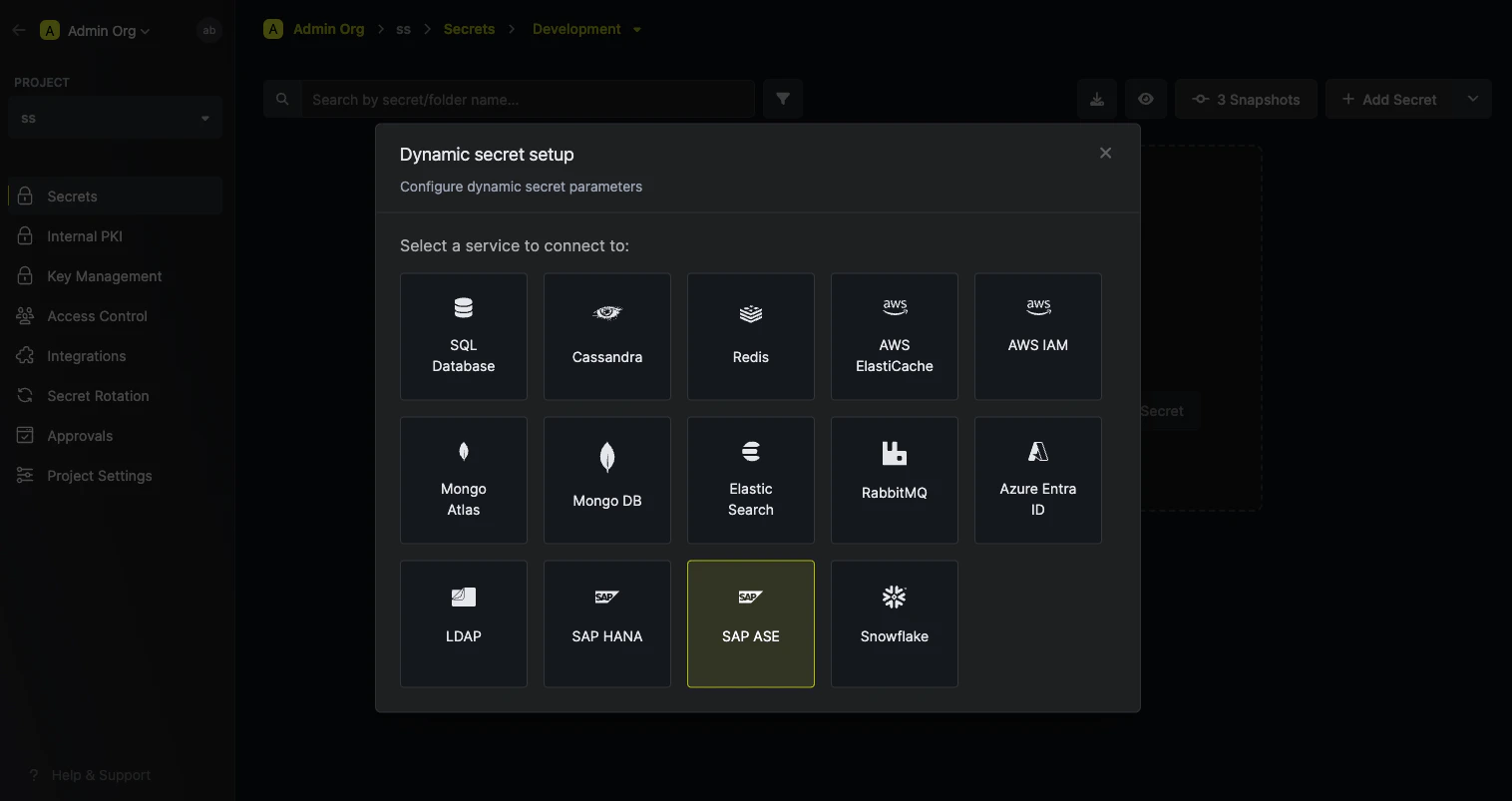
Task: Click the Add Secret button
Action: 1389,99
